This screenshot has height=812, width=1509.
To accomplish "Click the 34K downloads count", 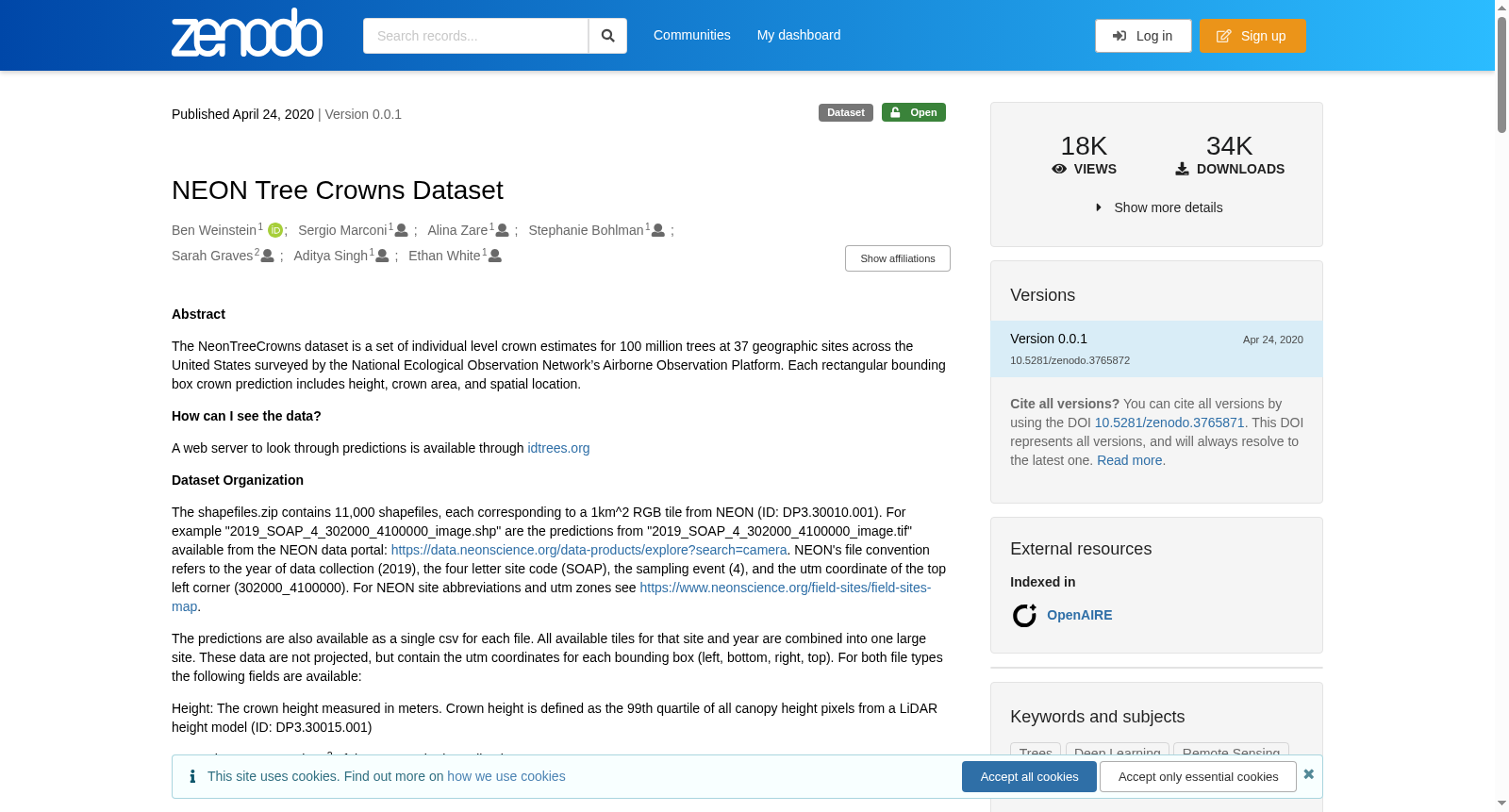I will tap(1230, 146).
